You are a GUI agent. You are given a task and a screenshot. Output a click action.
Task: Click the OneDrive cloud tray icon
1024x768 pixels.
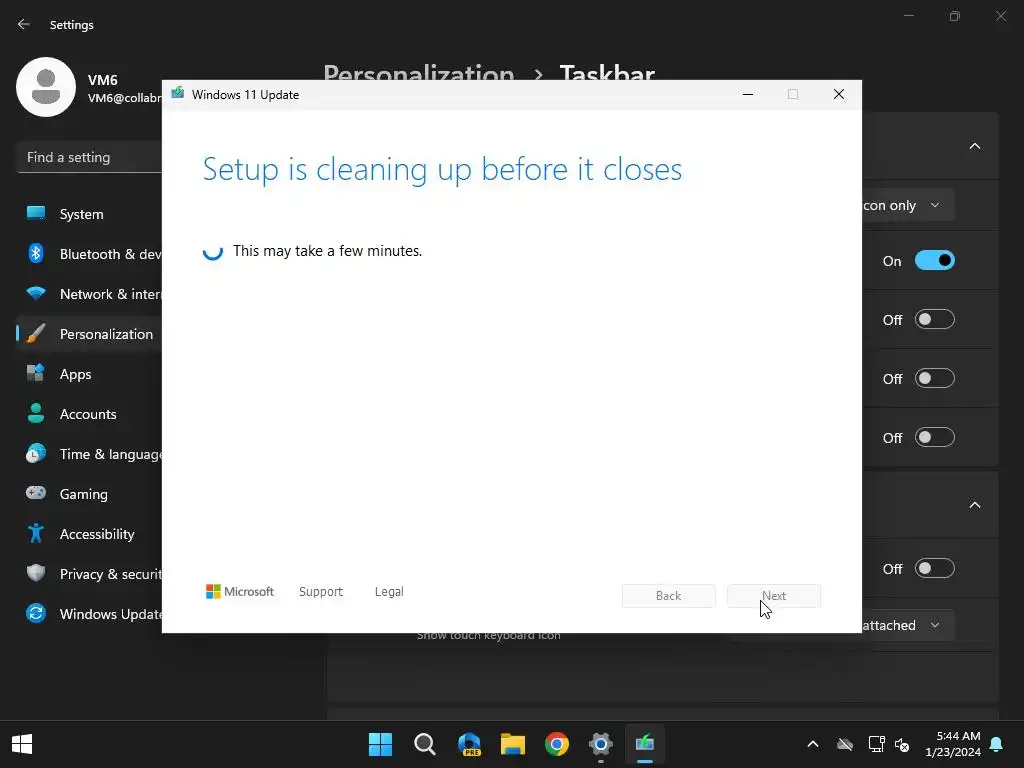click(845, 744)
